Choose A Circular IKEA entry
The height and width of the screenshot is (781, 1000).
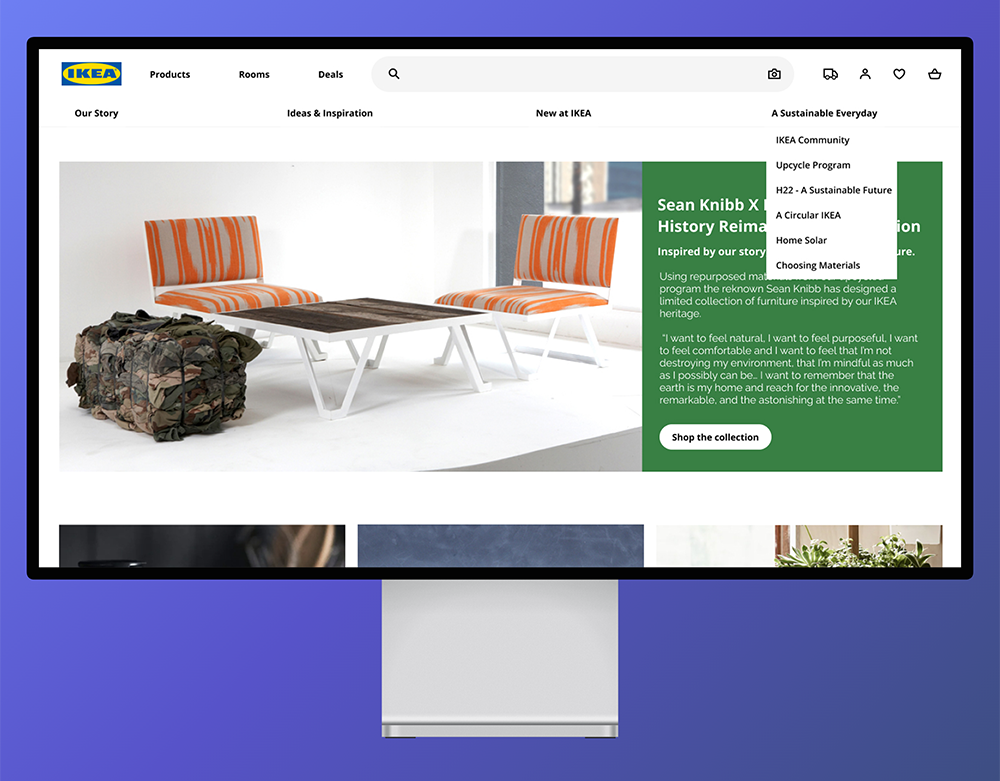click(808, 215)
